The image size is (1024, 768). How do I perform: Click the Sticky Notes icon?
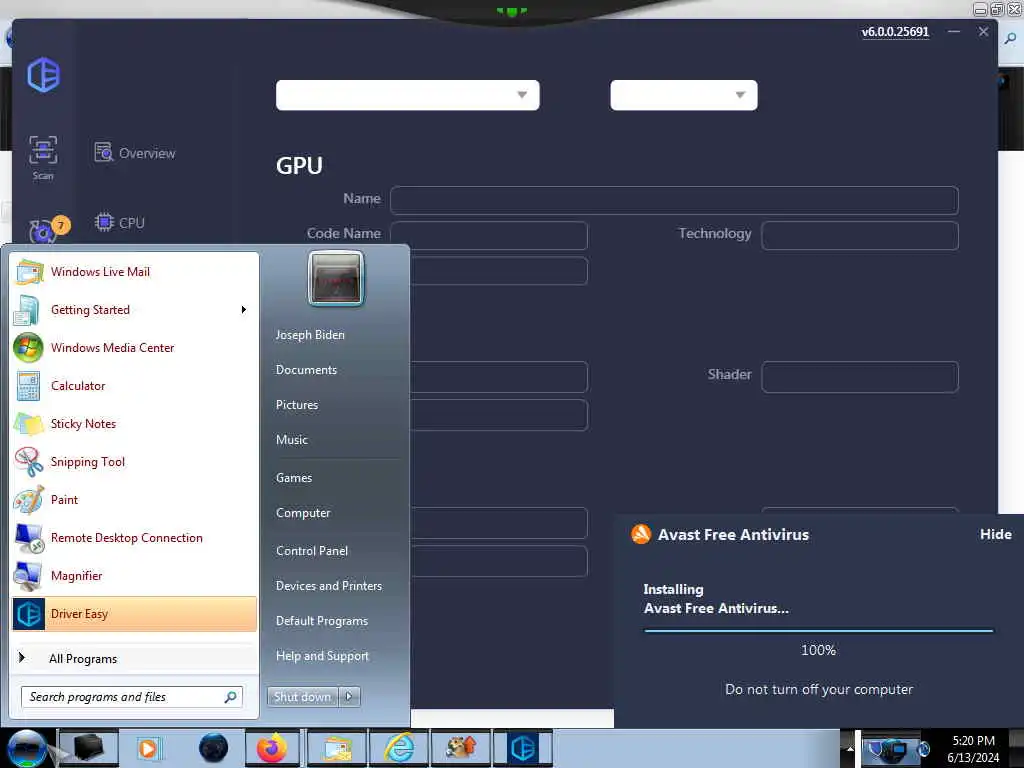click(29, 423)
